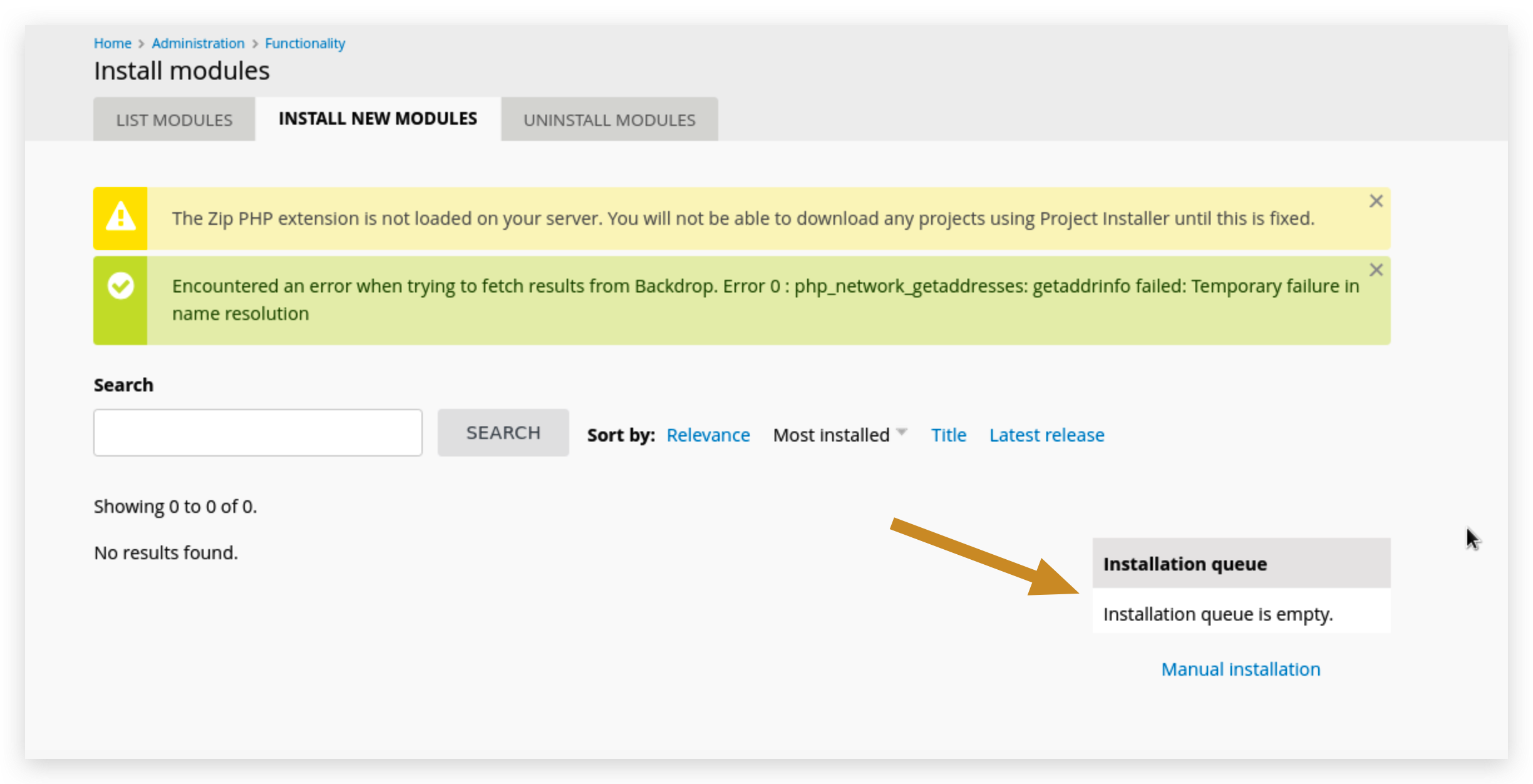Click breadcrumb chevron after Administration
1533x784 pixels.
coord(255,44)
